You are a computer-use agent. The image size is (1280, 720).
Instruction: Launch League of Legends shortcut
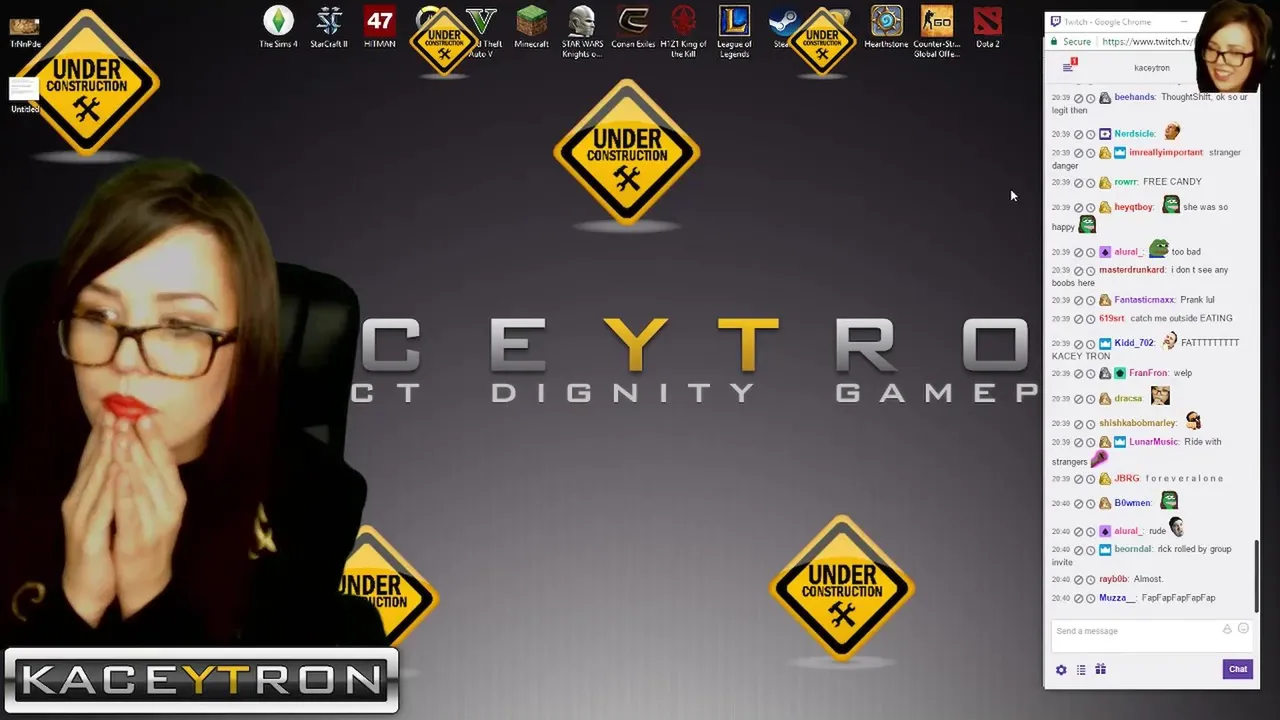click(734, 32)
